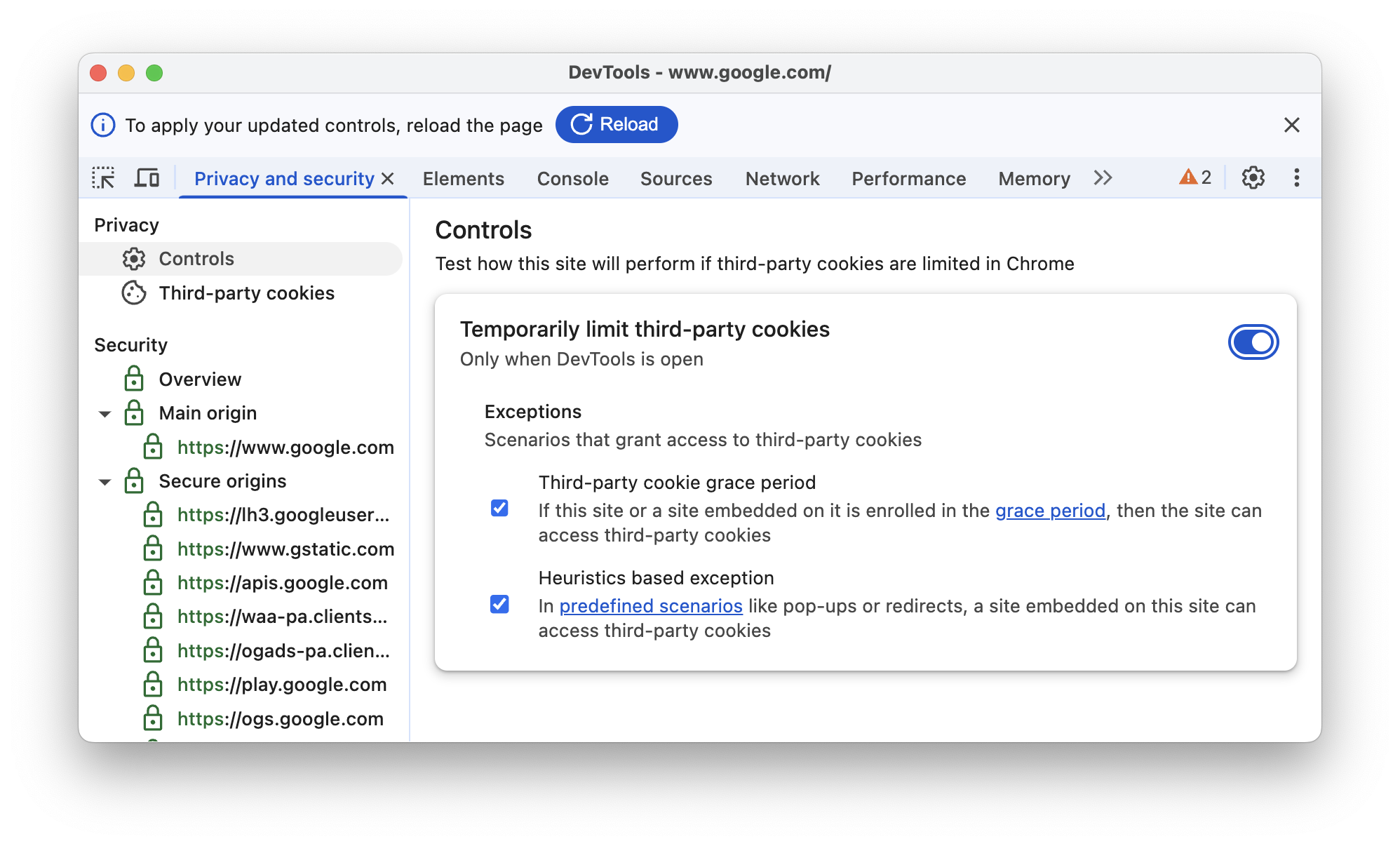Switch to the Elements tab
Screen dimensions: 1400x846
[x=463, y=178]
